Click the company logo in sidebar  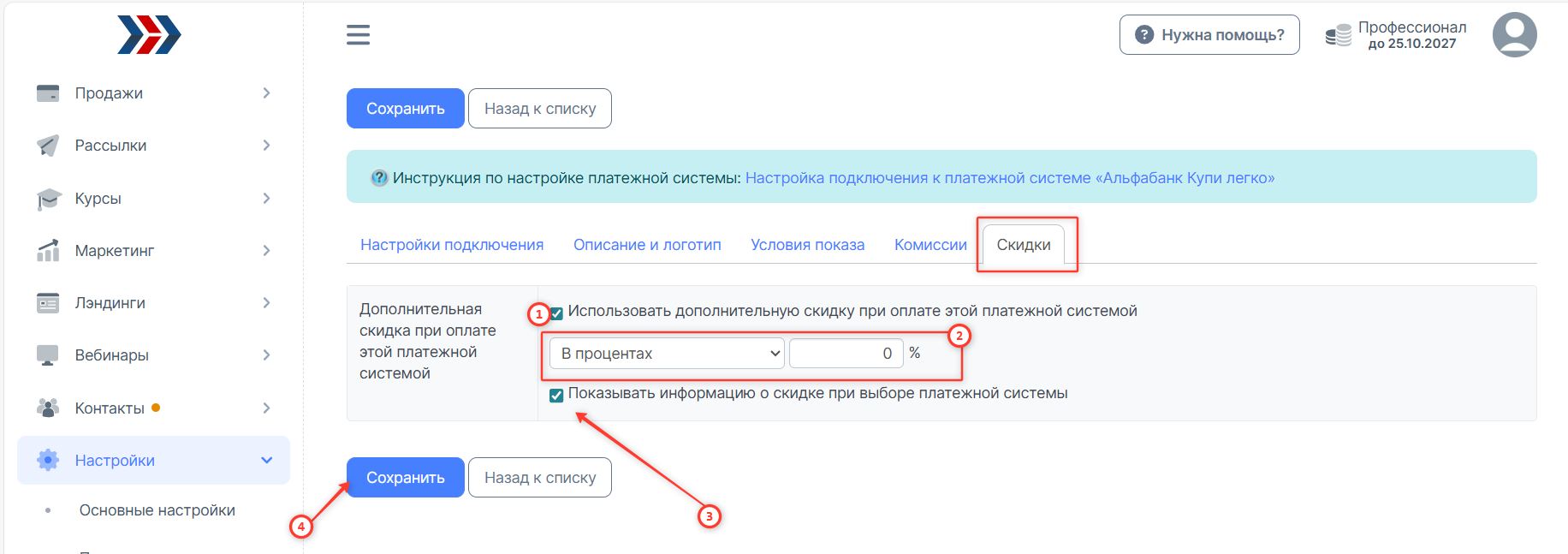tap(149, 35)
